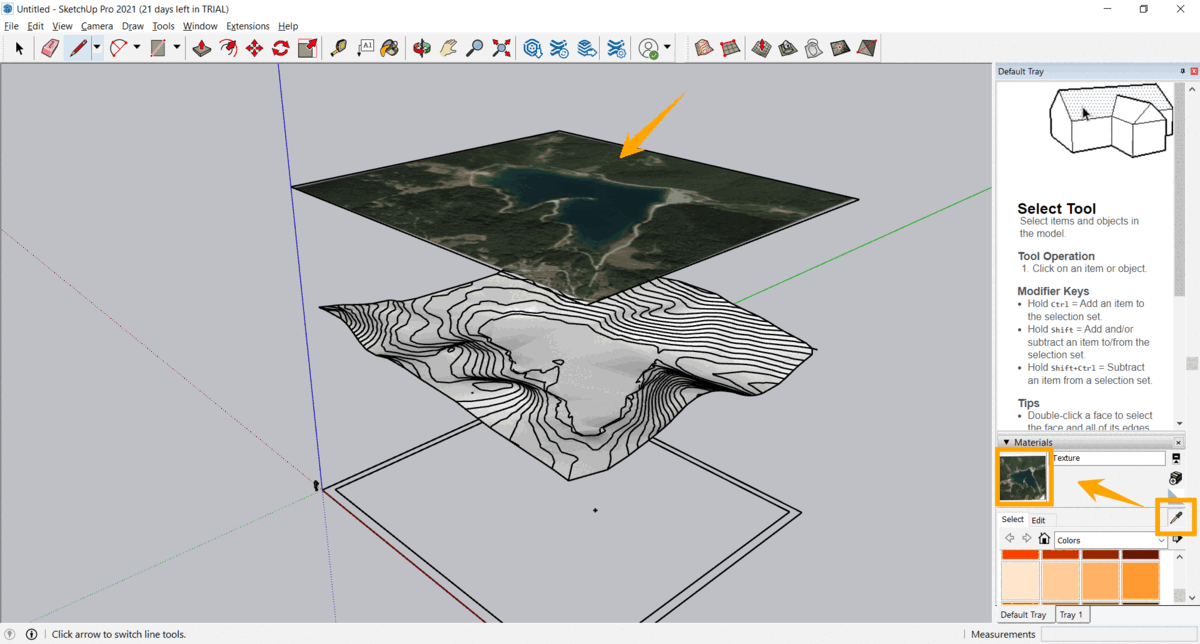Screen dimensions: 1200x644
Task: Activate the Orbit tool
Action: (x=420, y=47)
